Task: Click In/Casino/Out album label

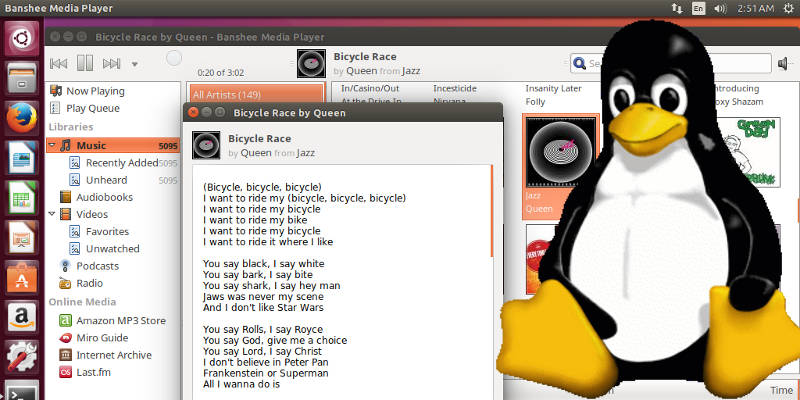Action: 370,89
